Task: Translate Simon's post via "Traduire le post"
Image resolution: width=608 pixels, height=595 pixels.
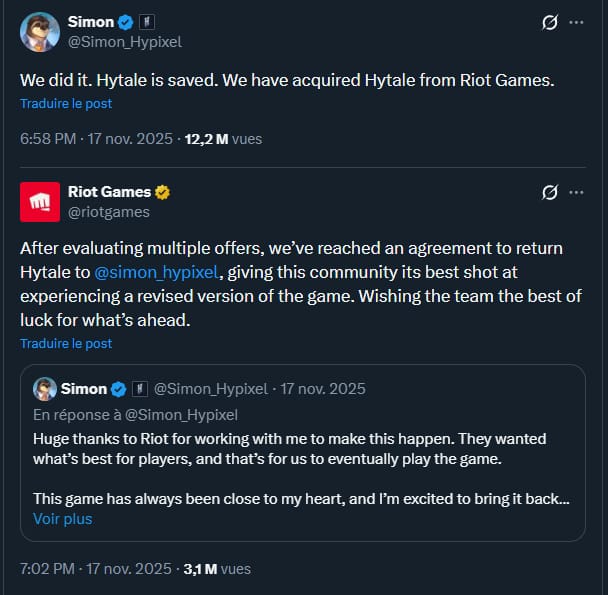Action: [66, 103]
